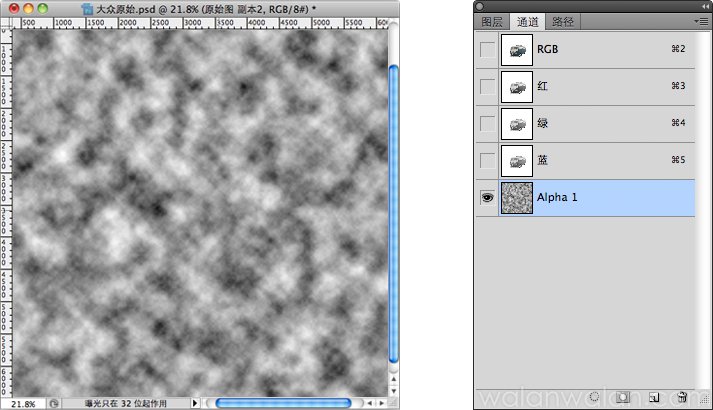Load channel as selection icon
Screen dimensions: 713x410
594,398
